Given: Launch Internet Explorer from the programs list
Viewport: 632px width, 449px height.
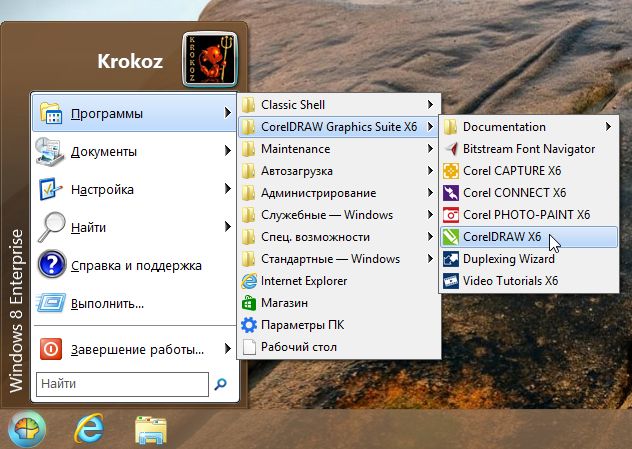Looking at the screenshot, I should coord(304,281).
